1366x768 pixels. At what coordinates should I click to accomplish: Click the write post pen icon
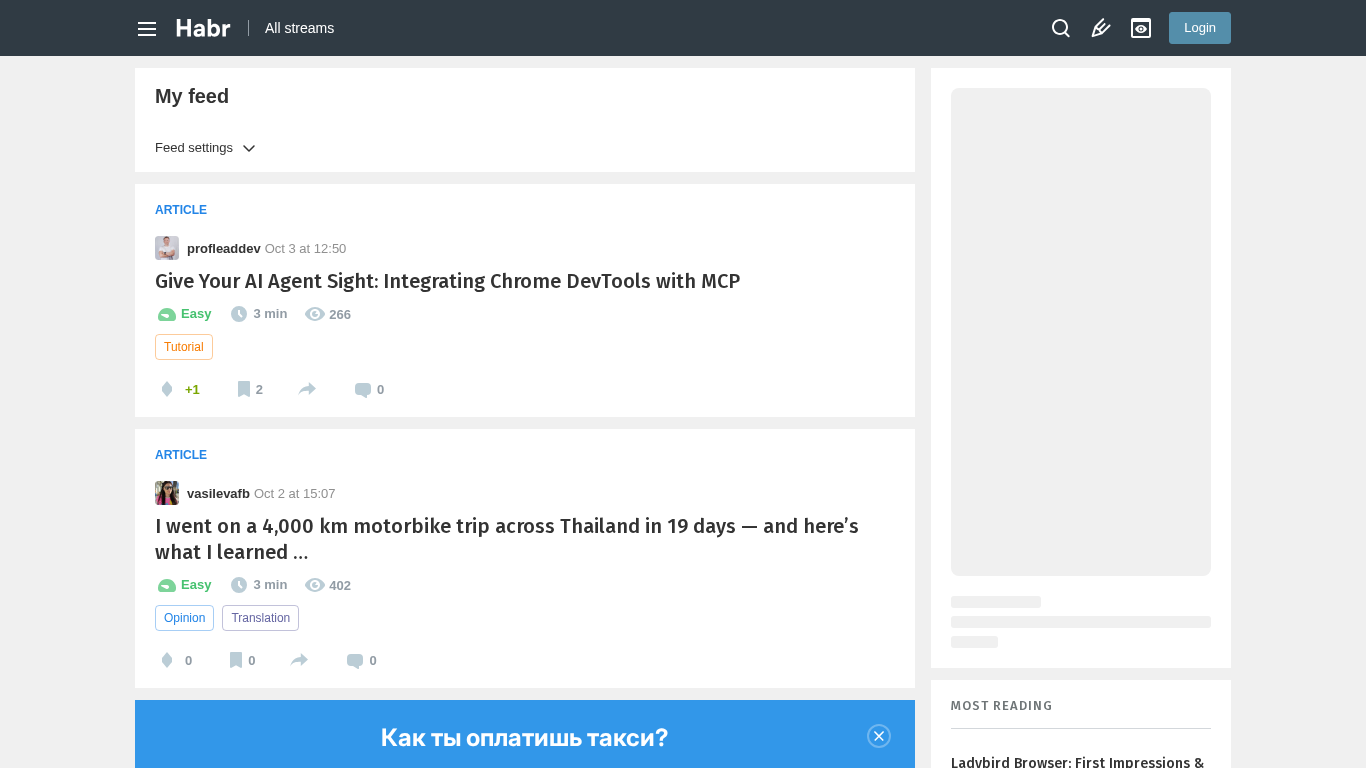[x=1101, y=28]
